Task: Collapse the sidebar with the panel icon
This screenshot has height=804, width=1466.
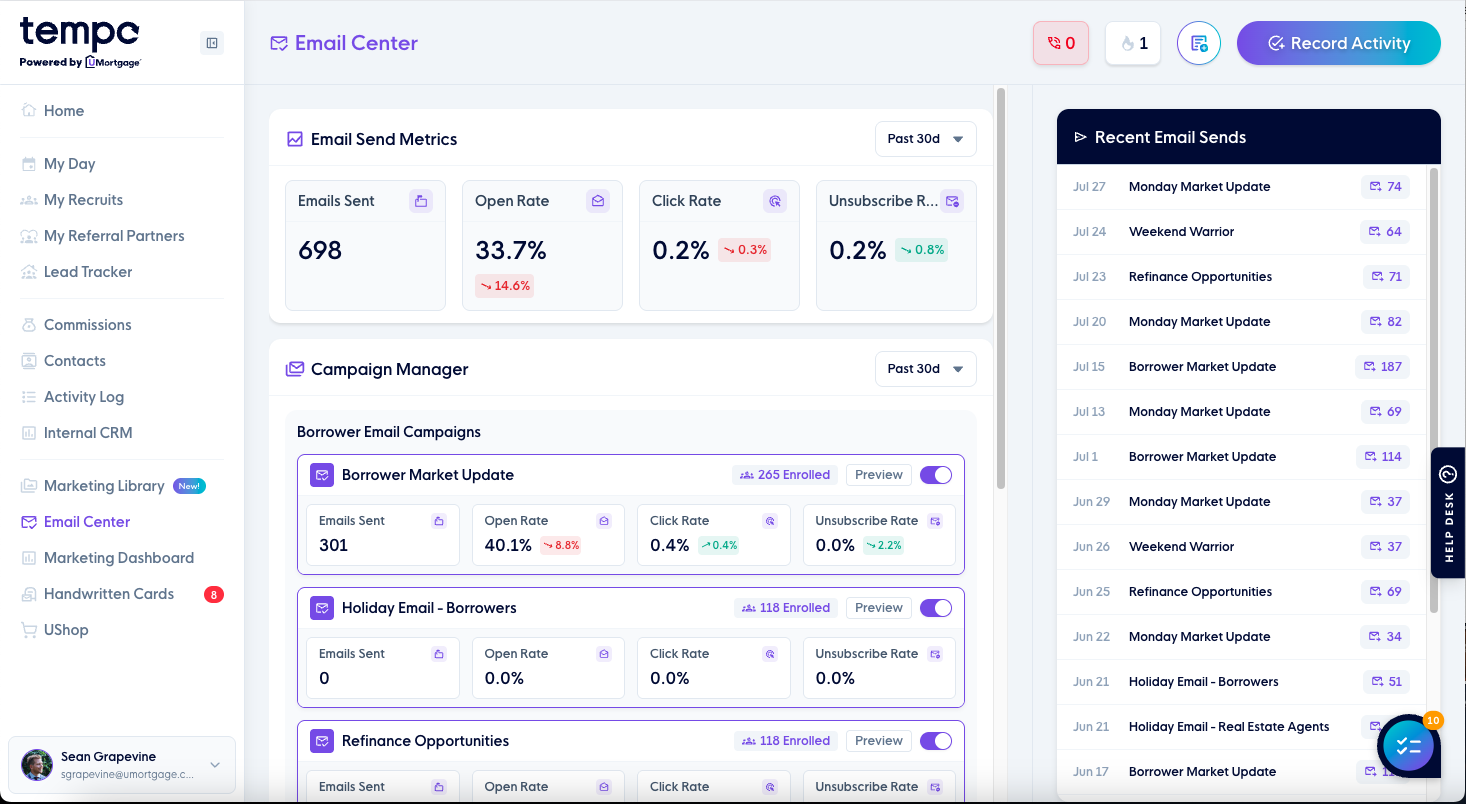Action: [211, 43]
